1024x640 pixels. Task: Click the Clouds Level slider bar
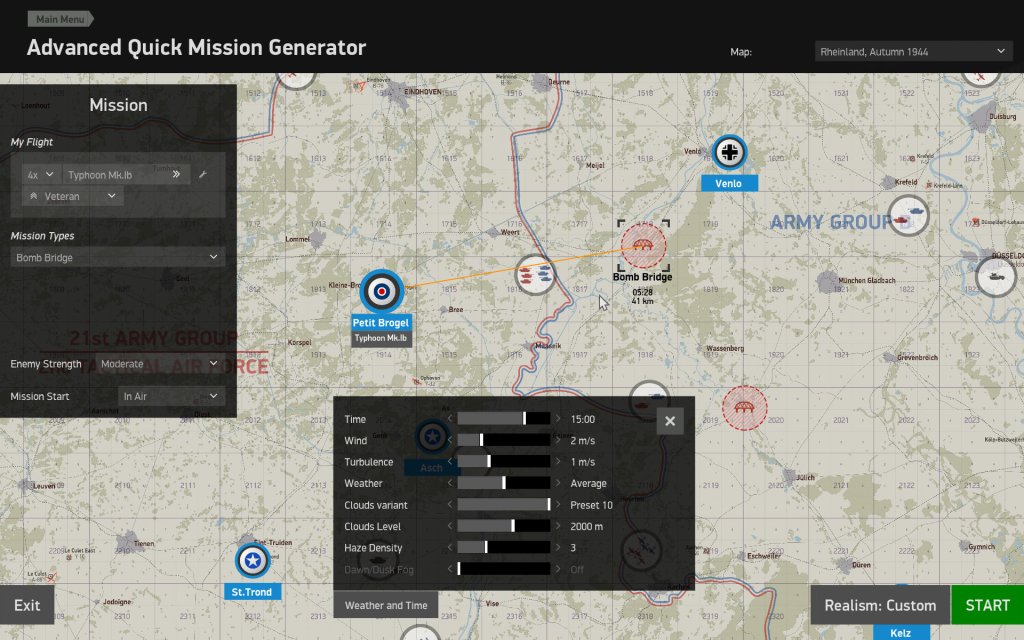[503, 526]
